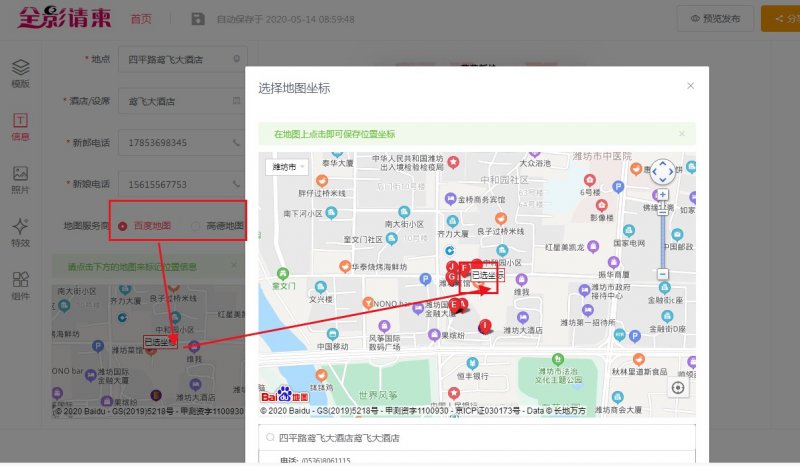Click the orange share button
The height and width of the screenshot is (466, 800).
781,18
